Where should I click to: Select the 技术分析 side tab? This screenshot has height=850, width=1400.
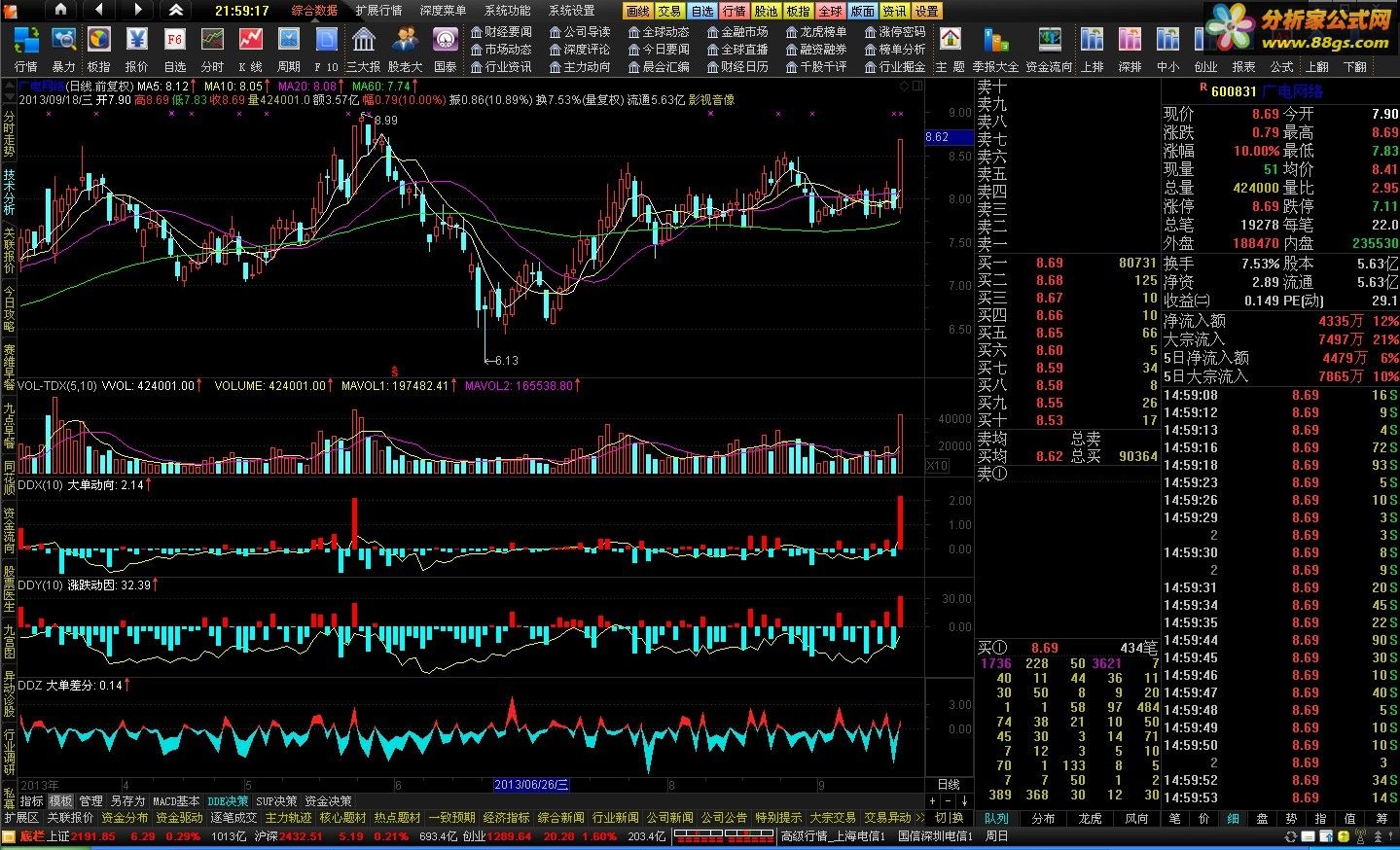(9, 193)
